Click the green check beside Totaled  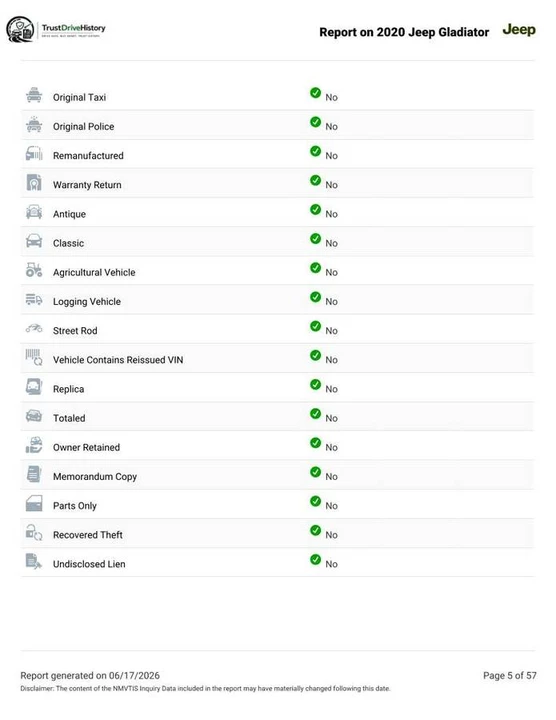point(315,414)
